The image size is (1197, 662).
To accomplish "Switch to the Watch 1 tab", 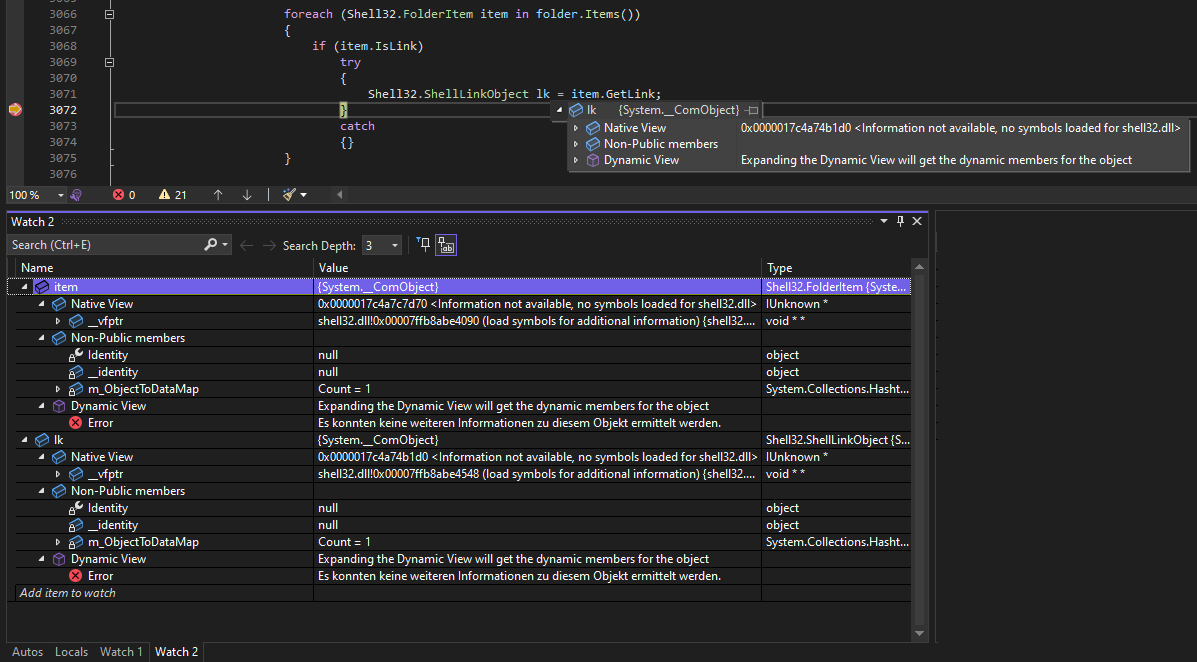I will [121, 652].
